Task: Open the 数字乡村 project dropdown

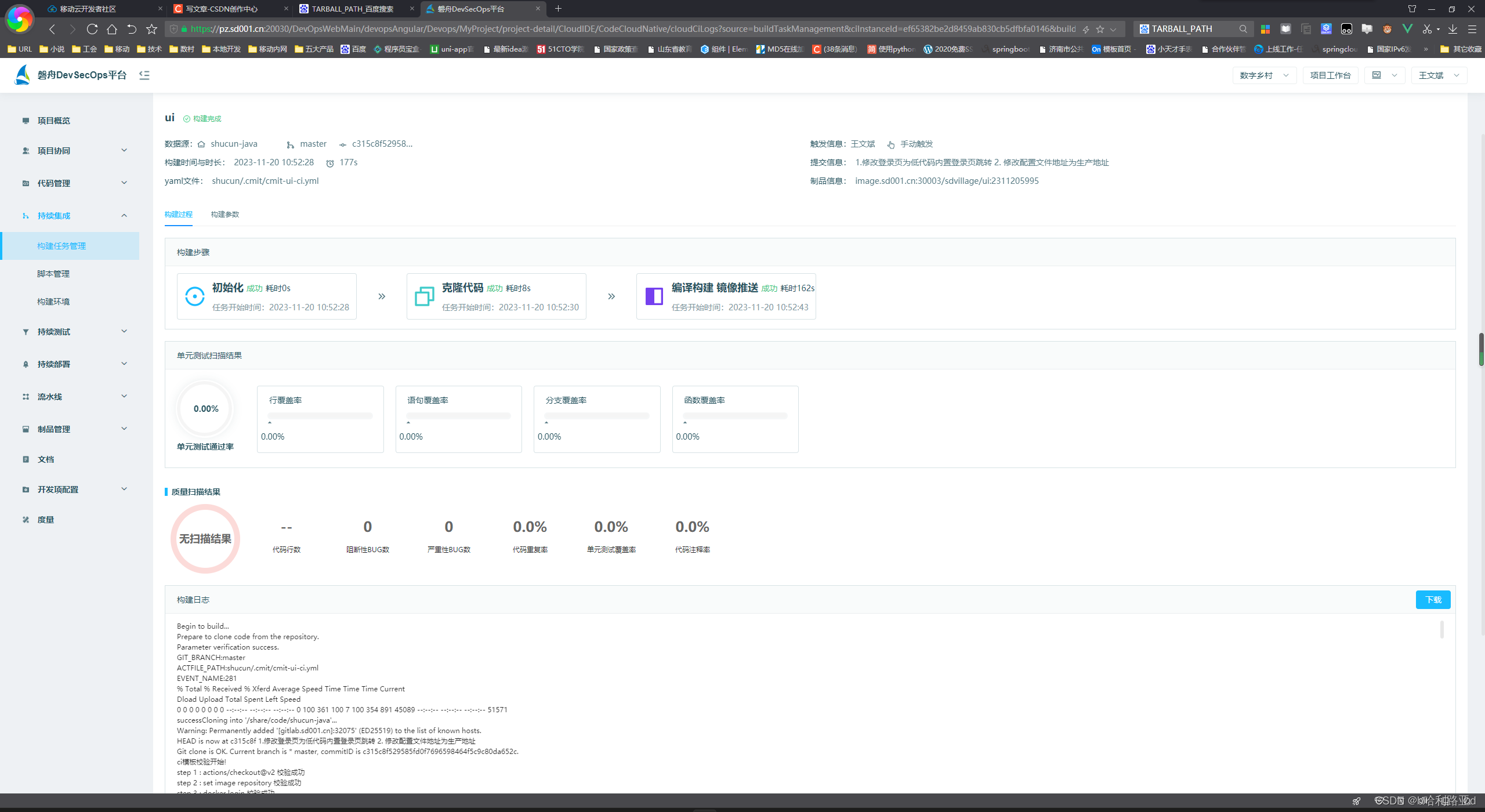Action: 1265,75
